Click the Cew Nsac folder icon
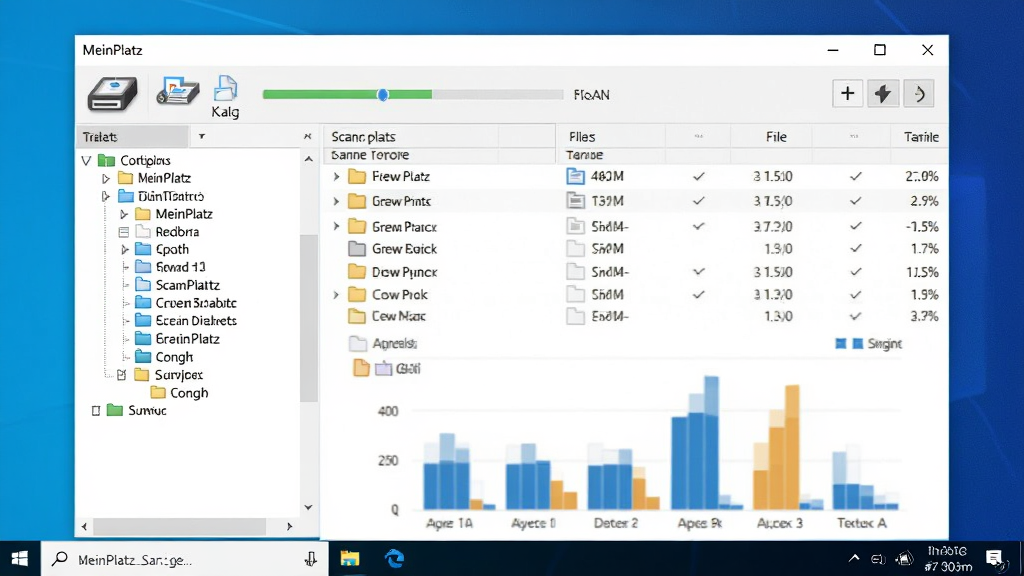Viewport: 1024px width, 576px height. [357, 316]
